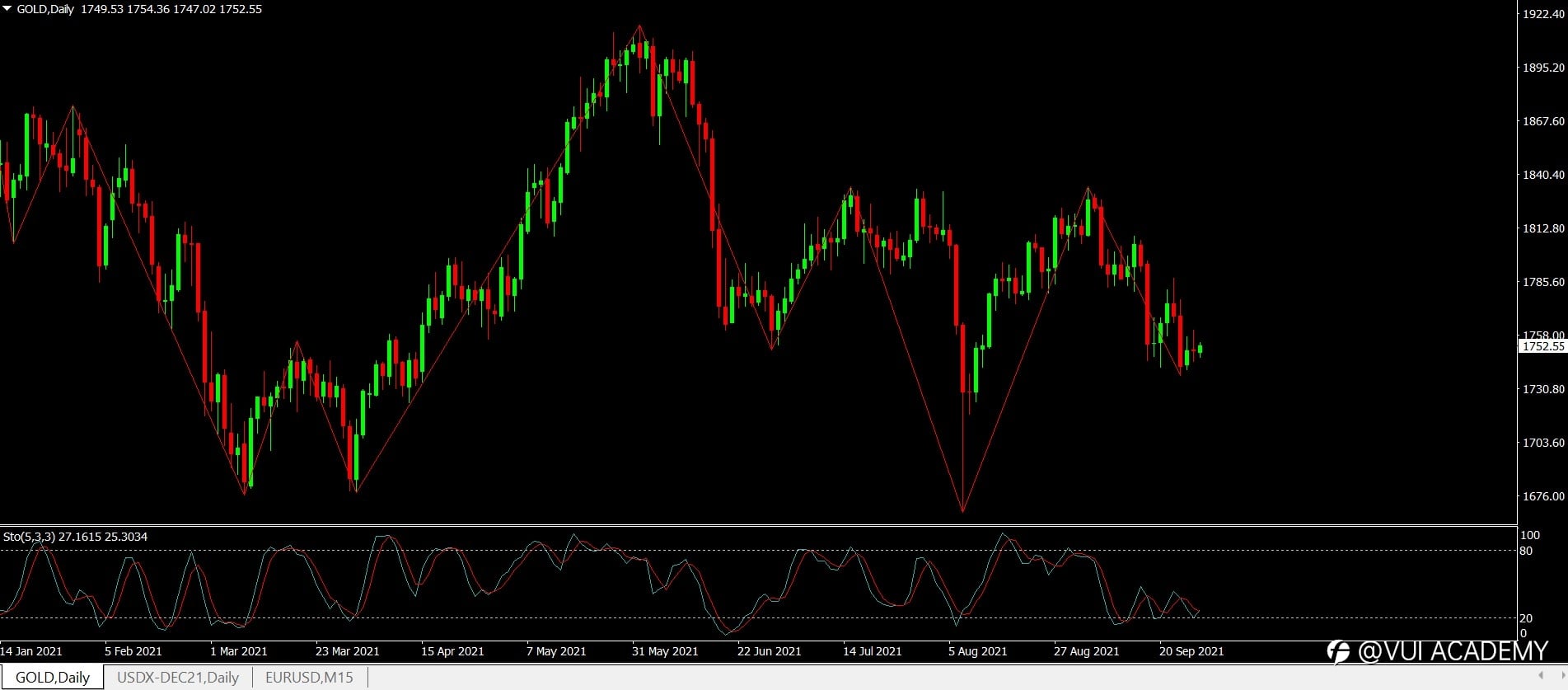Image resolution: width=1568 pixels, height=690 pixels.
Task: Click the 20 Sep 2021 date marker
Action: [x=1191, y=651]
